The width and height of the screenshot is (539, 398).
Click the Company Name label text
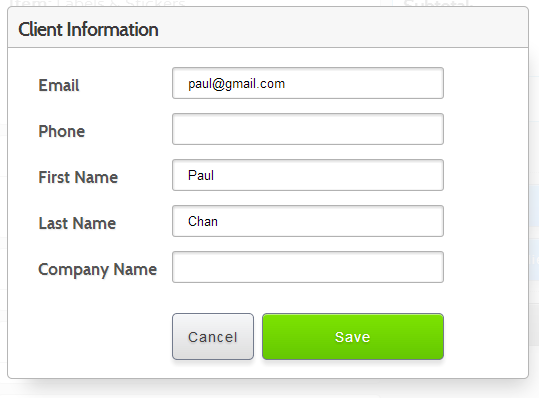97,270
